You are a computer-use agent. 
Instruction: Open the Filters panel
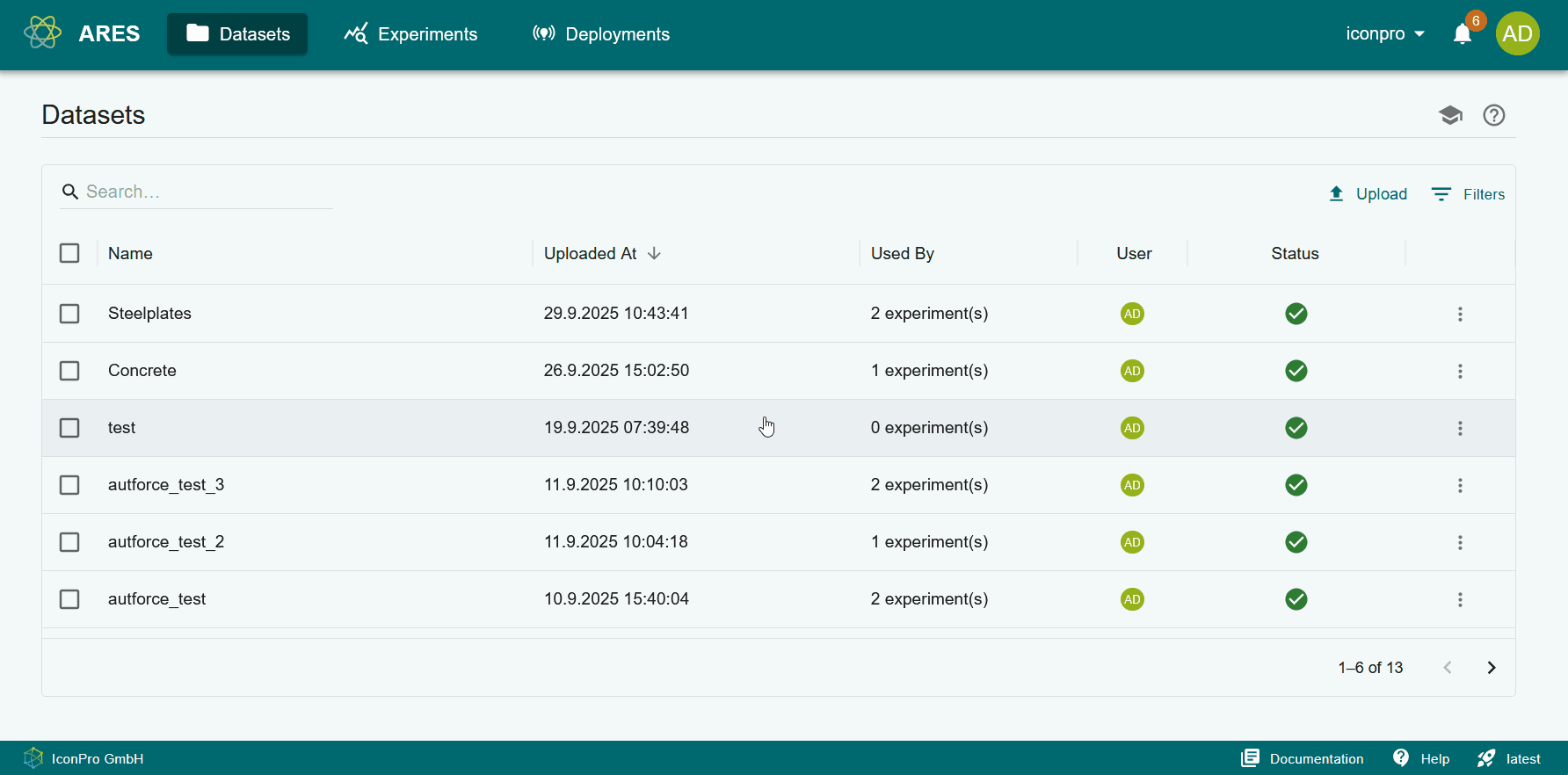(x=1468, y=194)
